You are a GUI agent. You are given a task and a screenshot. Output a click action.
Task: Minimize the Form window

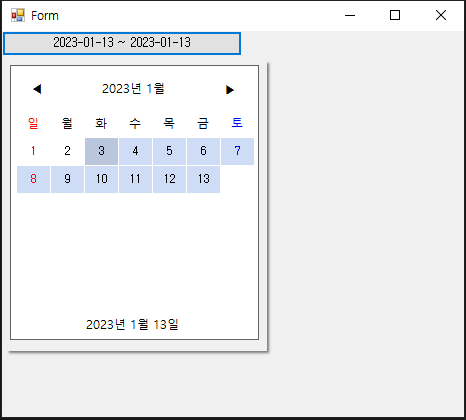tap(350, 15)
